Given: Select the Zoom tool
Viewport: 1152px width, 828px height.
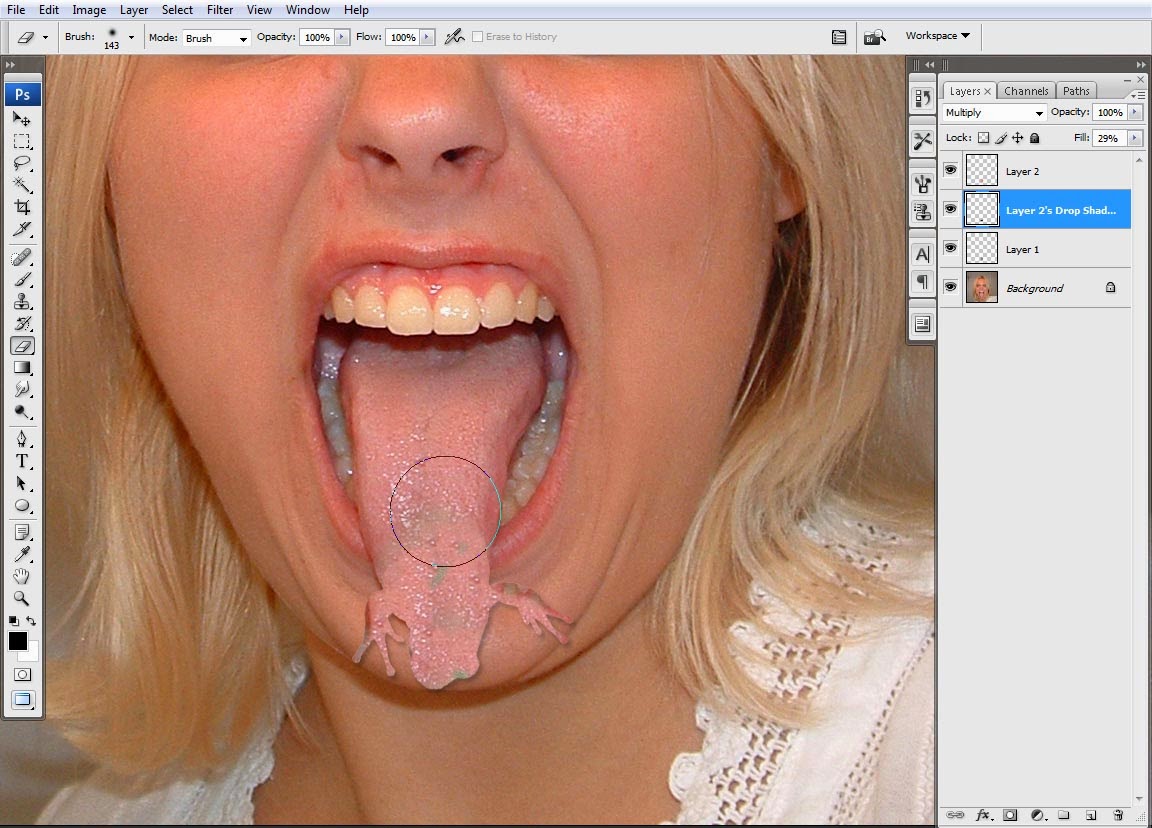Looking at the screenshot, I should coord(22,598).
